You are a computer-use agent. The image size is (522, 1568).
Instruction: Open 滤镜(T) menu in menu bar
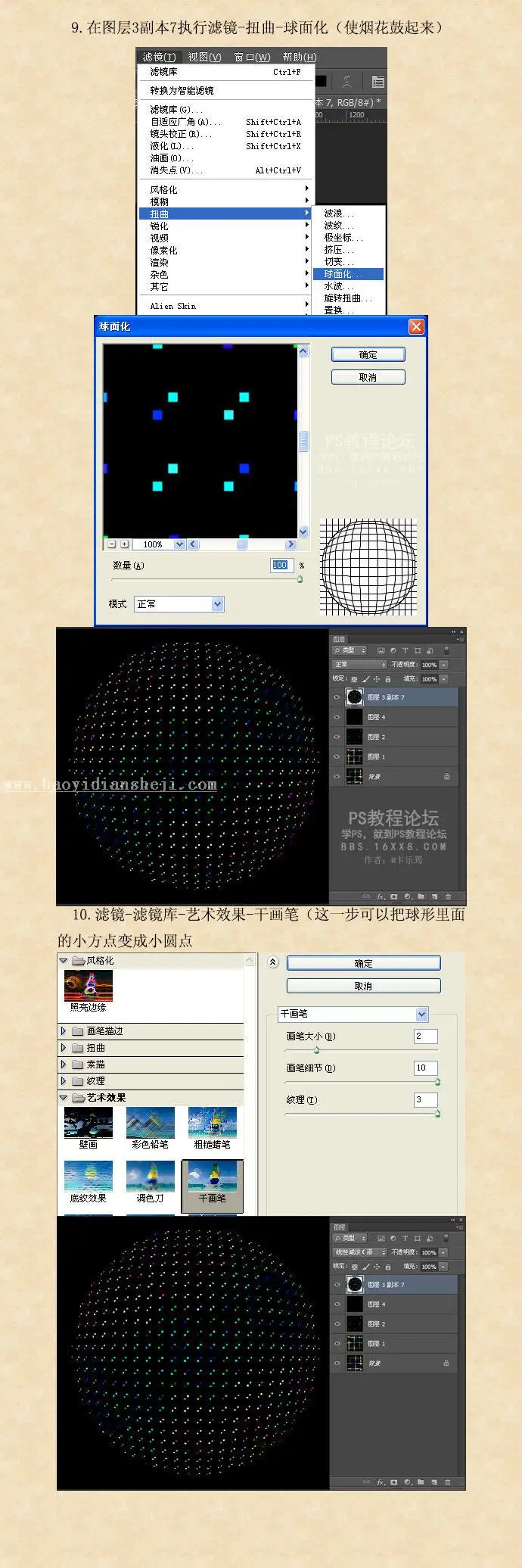coord(159,57)
